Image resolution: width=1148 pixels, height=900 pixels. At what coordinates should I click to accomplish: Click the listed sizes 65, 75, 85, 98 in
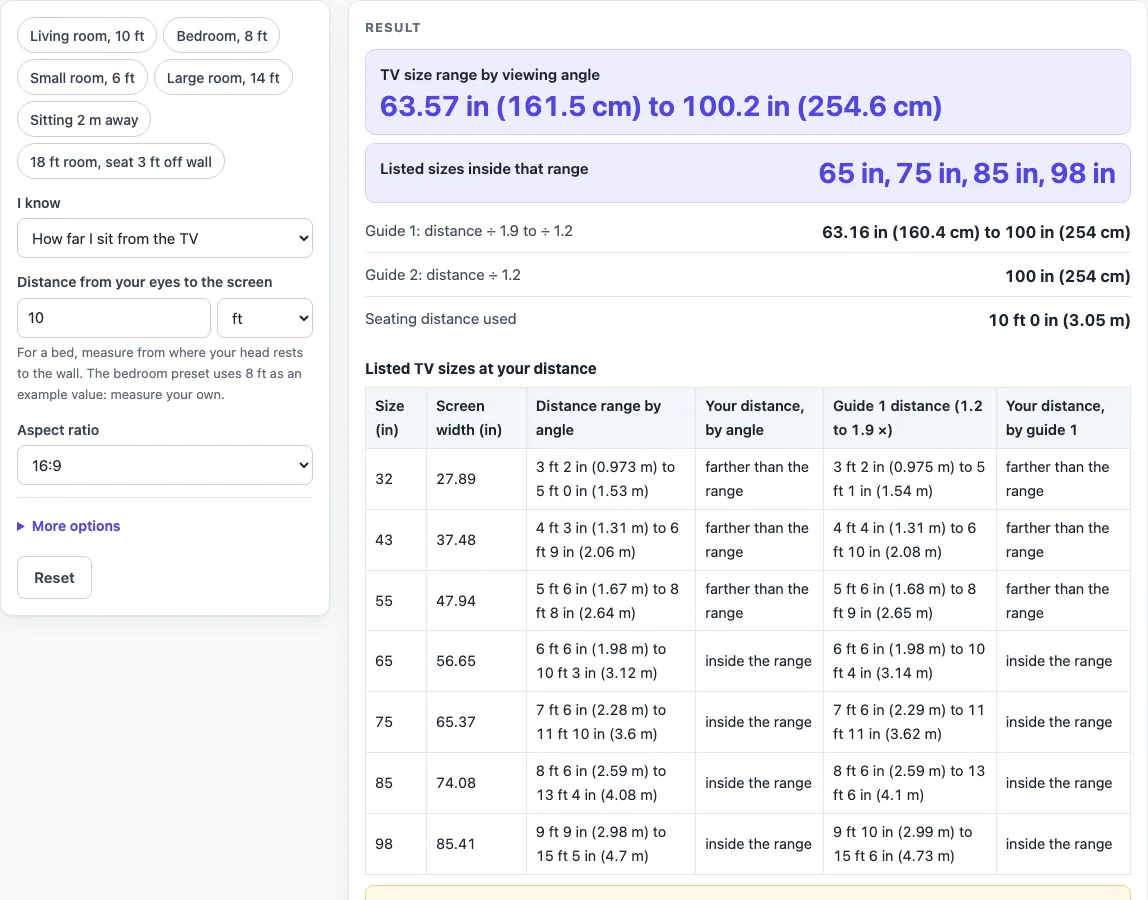pyautogui.click(x=966, y=174)
